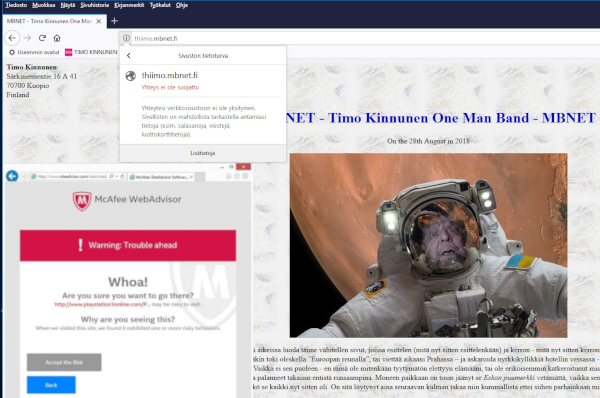This screenshot has height=398, width=600.
Task: Click the blue back arrow in McAfee screenshot
Action: click(12, 176)
